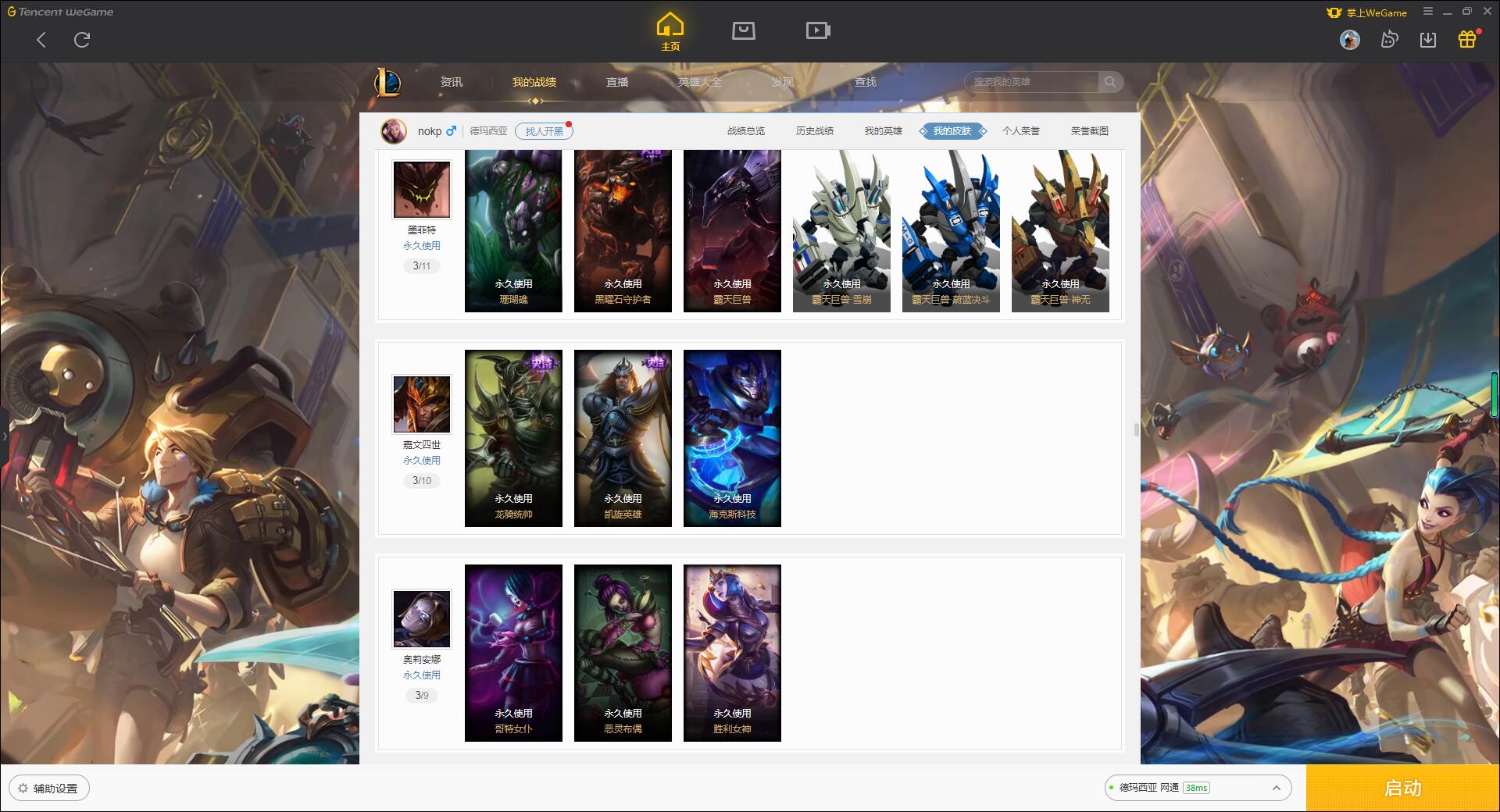
Task: Open the gift box icon
Action: 1467,40
